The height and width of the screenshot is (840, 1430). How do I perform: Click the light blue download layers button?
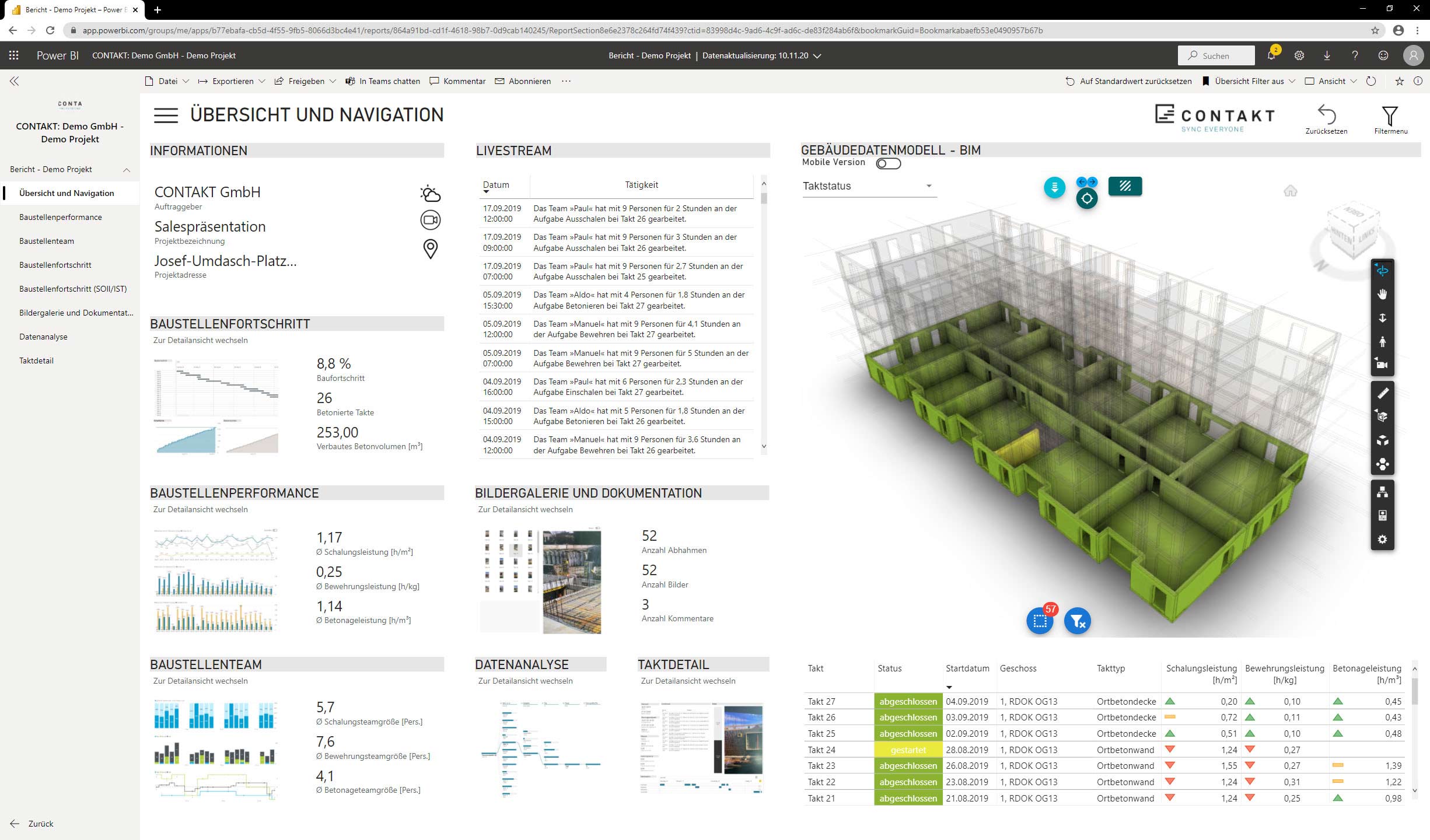click(x=1054, y=187)
